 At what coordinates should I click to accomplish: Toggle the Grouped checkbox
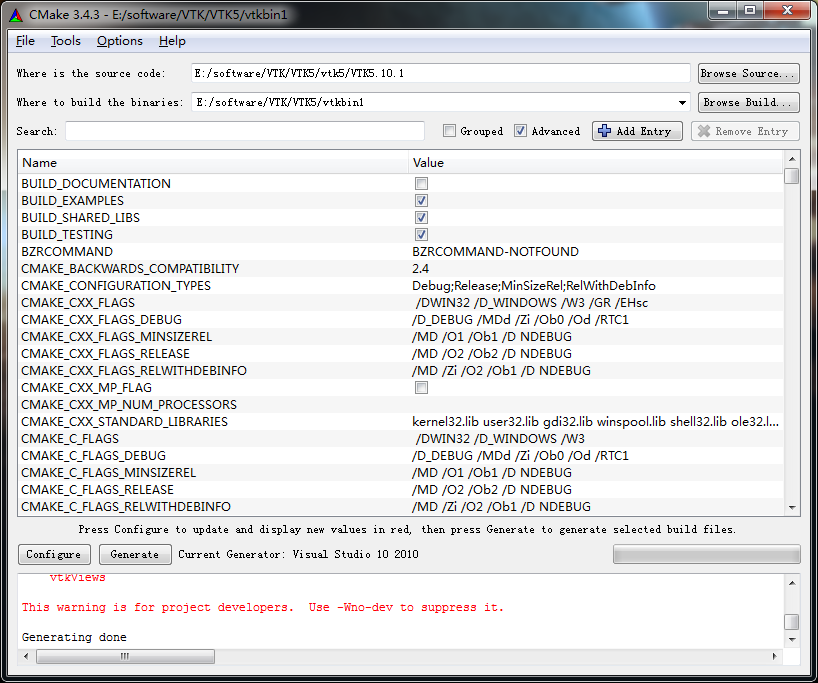pos(449,130)
